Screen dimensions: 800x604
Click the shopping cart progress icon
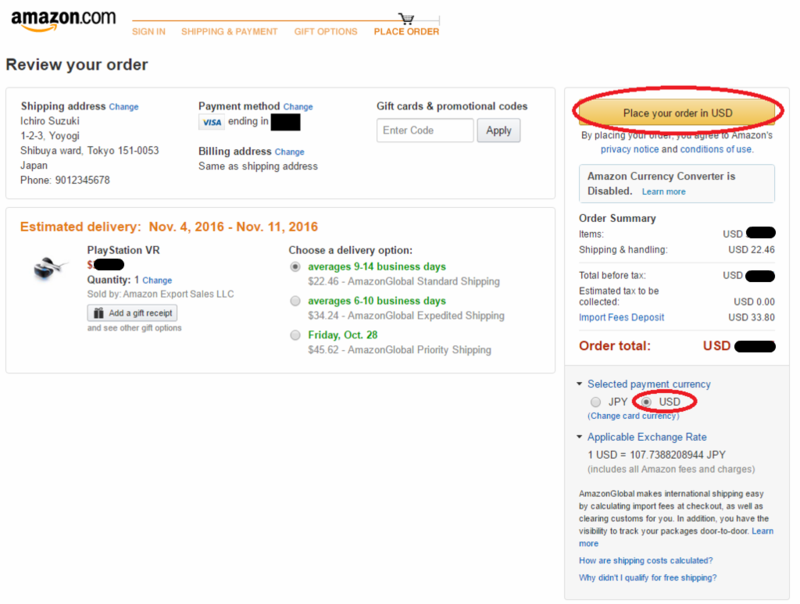point(407,19)
